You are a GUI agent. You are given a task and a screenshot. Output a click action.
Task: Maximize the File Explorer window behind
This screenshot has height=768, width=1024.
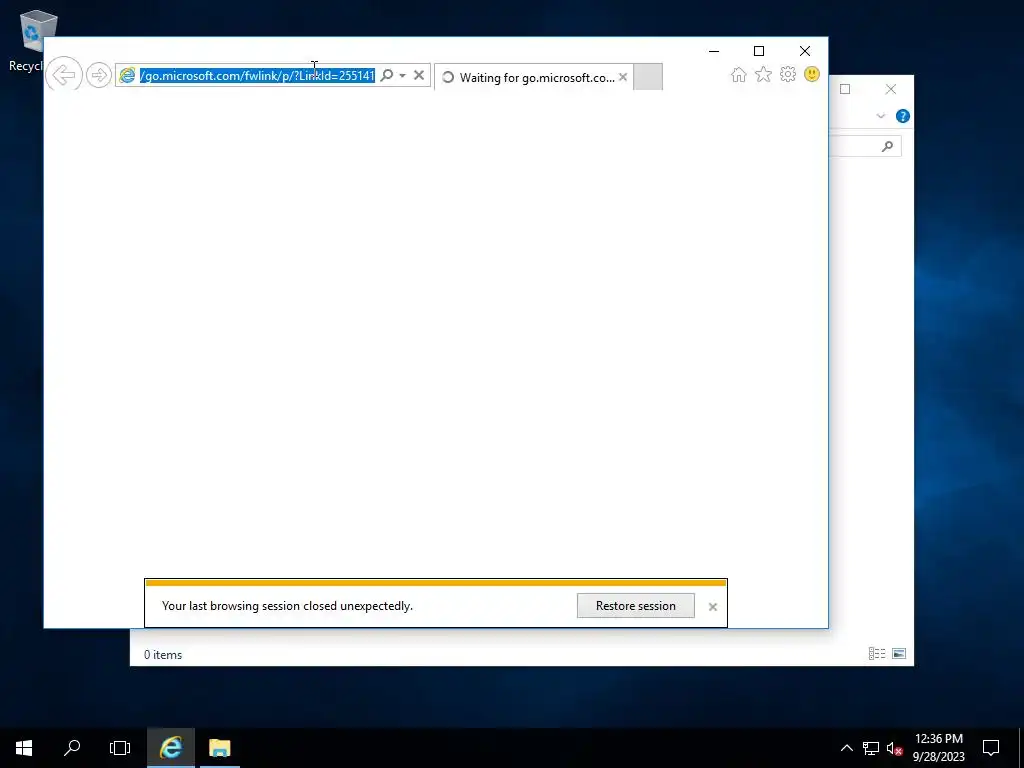coord(845,89)
